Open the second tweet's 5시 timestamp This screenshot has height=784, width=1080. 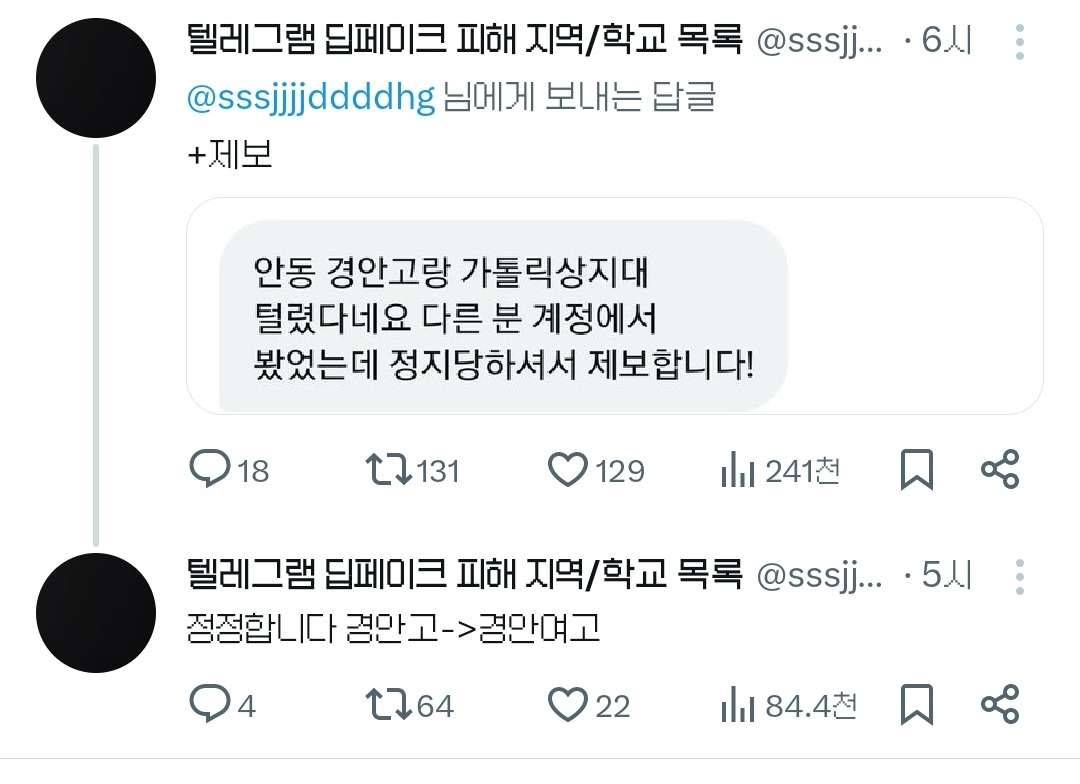coord(947,576)
